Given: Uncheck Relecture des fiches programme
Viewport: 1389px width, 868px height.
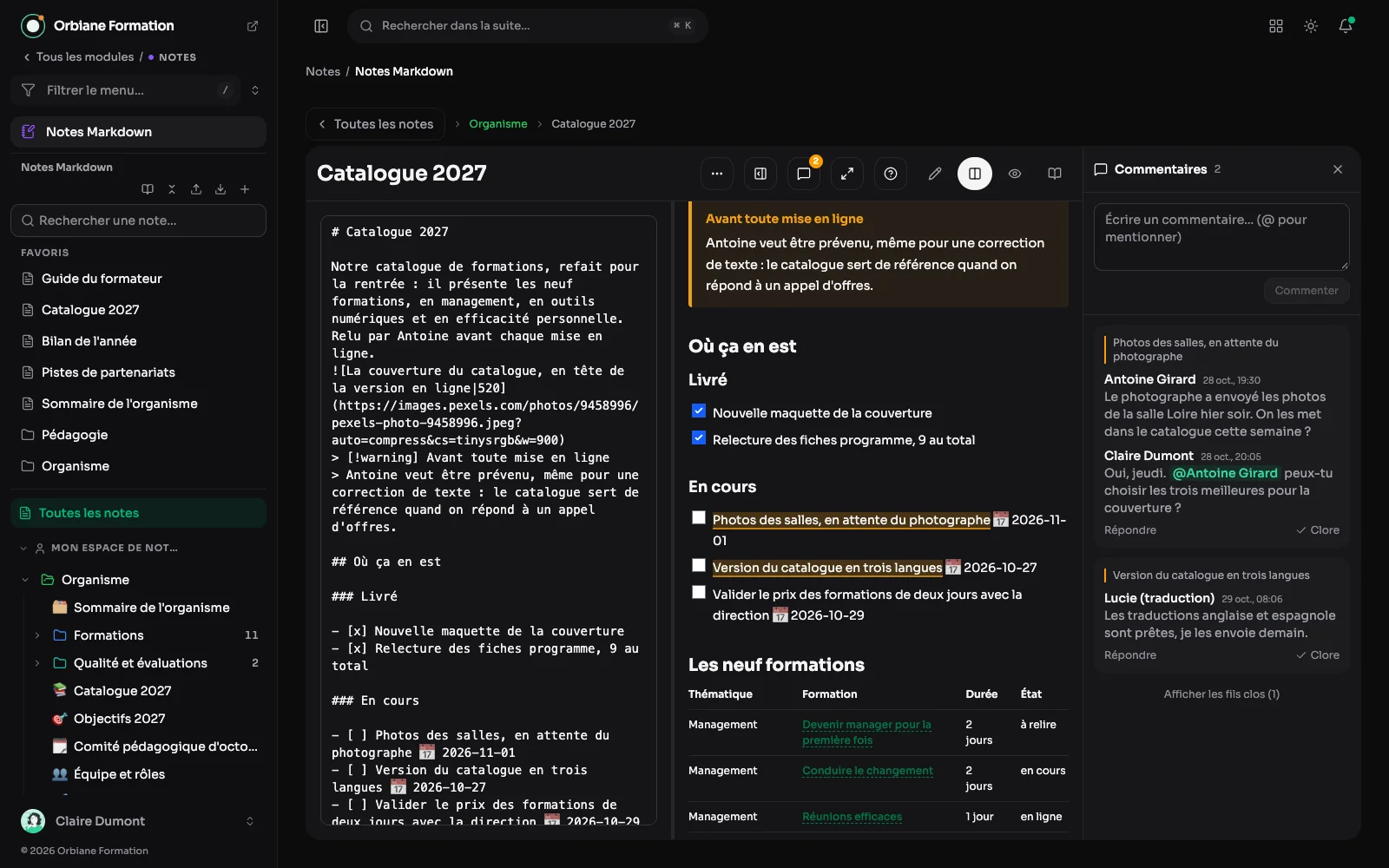Looking at the screenshot, I should (699, 437).
